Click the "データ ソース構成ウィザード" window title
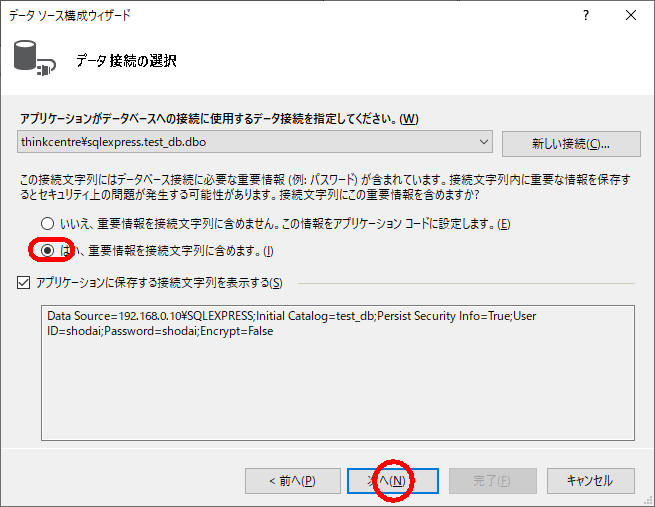 (x=70, y=15)
